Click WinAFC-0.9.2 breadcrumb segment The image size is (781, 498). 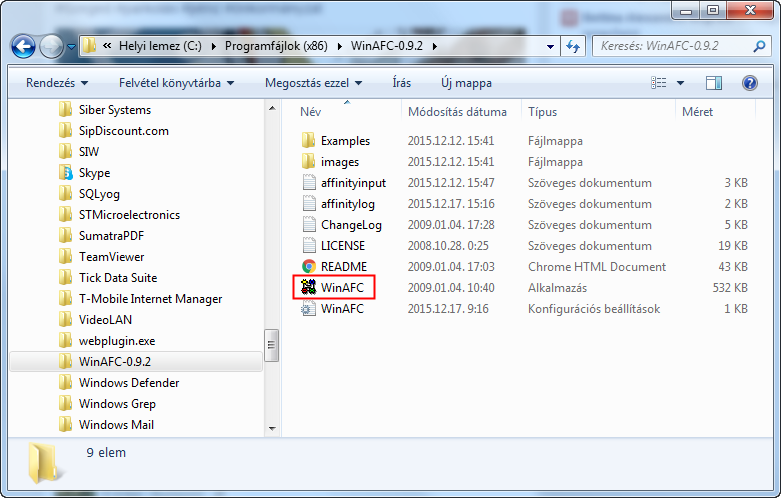(x=387, y=46)
